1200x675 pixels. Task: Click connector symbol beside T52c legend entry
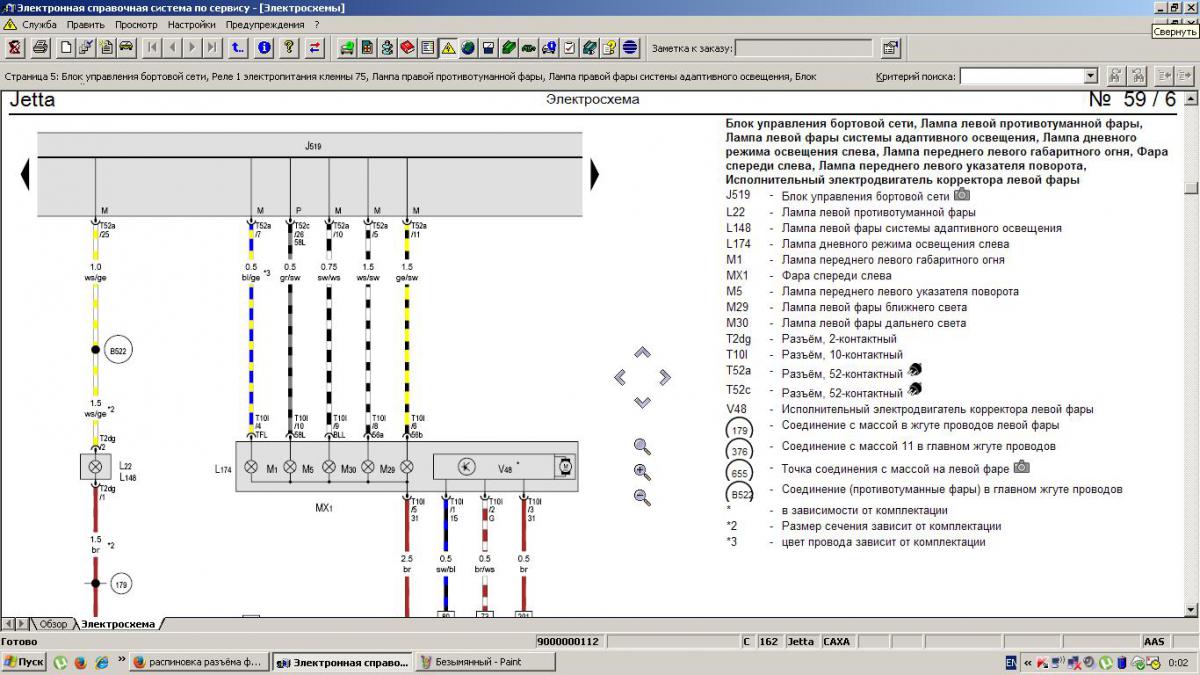[x=914, y=389]
